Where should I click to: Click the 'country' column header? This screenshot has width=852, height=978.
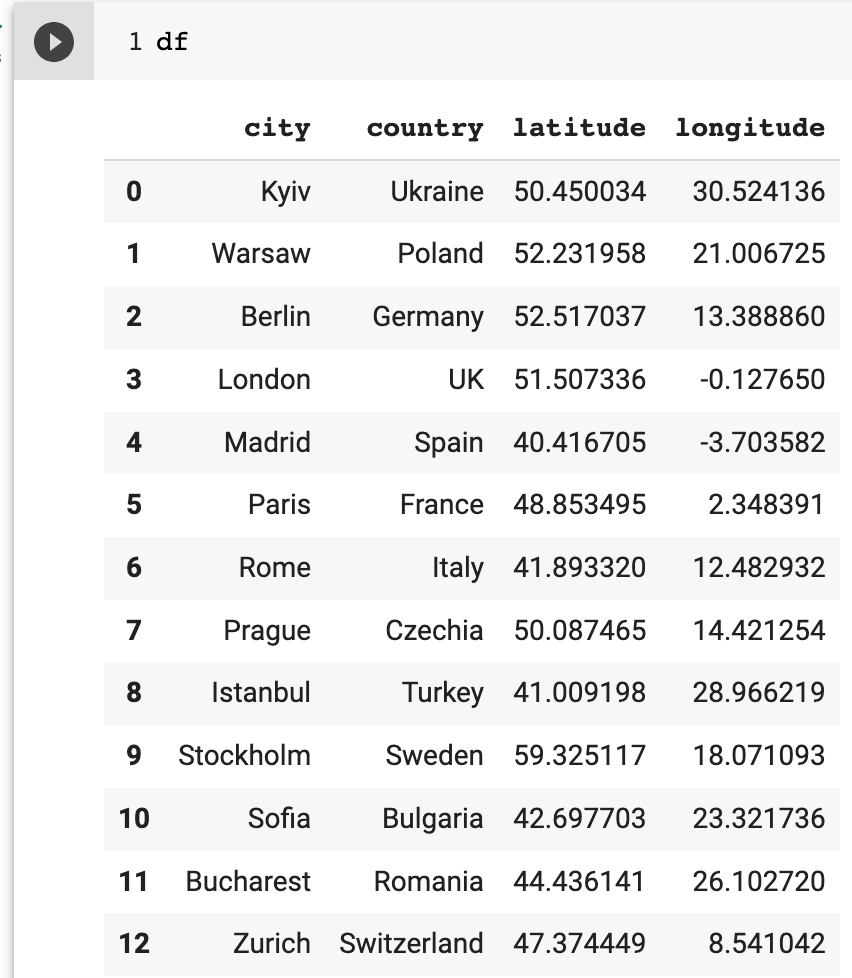[424, 128]
